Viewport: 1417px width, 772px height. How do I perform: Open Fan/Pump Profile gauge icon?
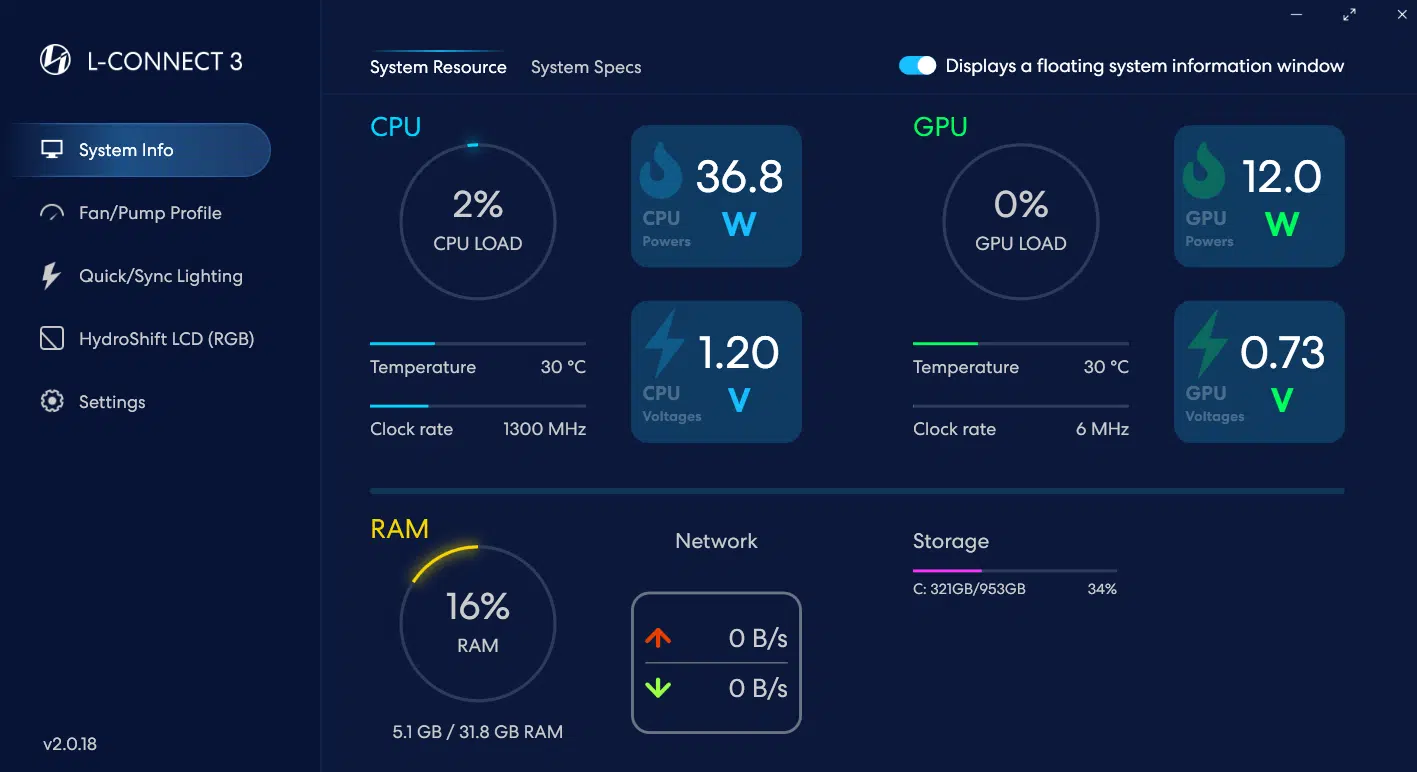[x=52, y=213]
